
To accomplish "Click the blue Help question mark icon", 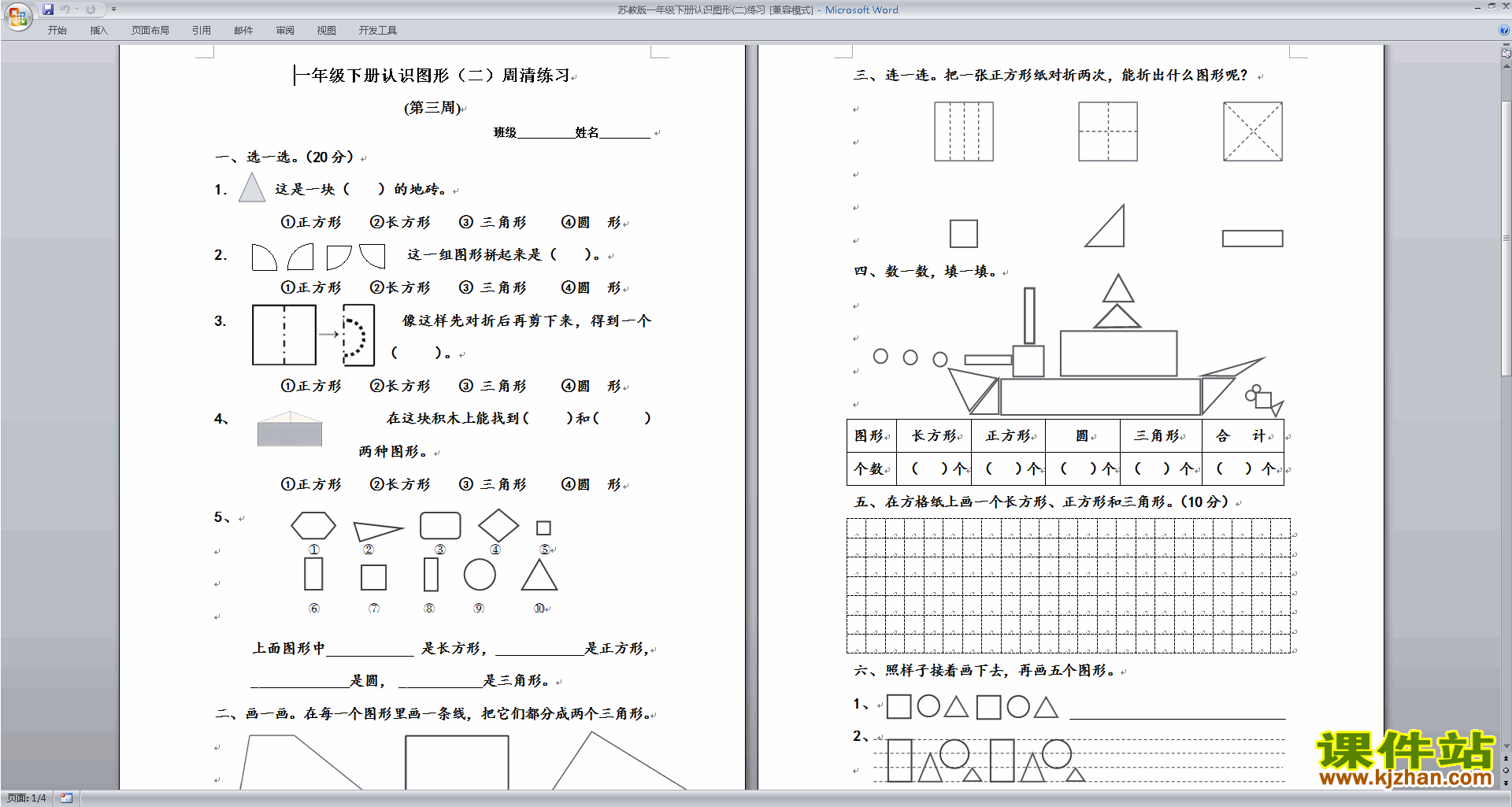I will [x=1504, y=30].
